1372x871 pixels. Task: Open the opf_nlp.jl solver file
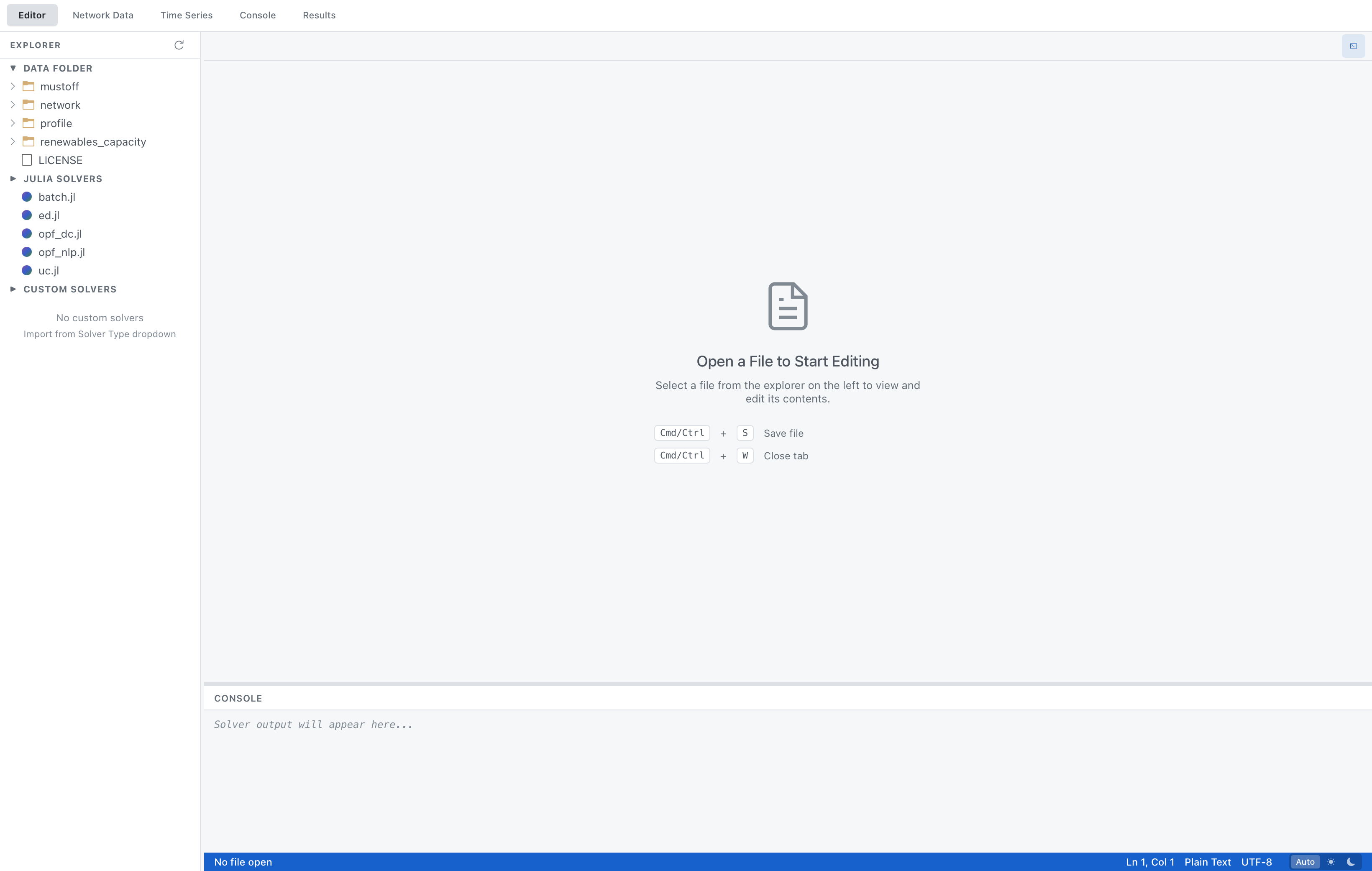[61, 252]
